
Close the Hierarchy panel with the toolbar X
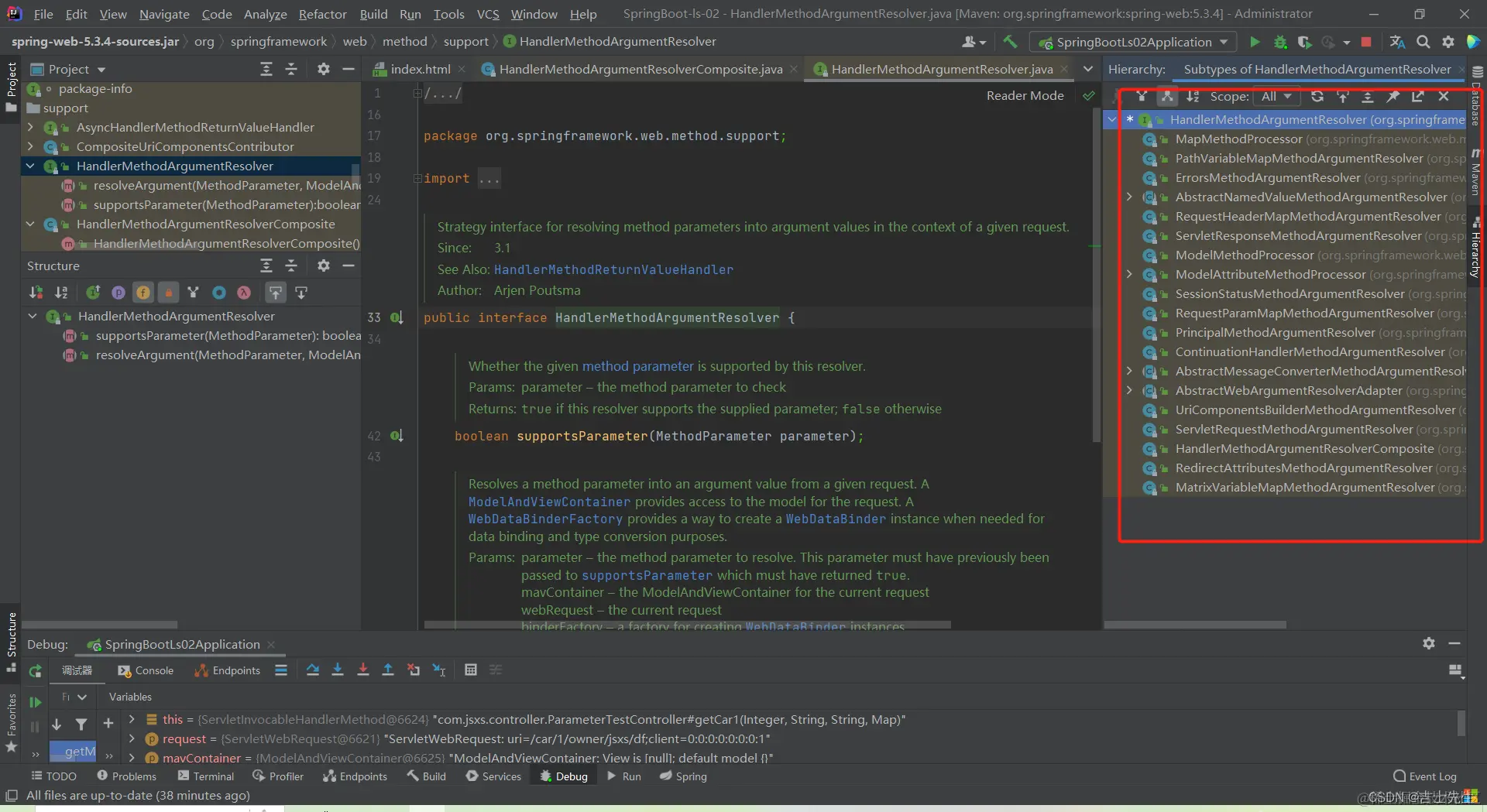(1444, 96)
